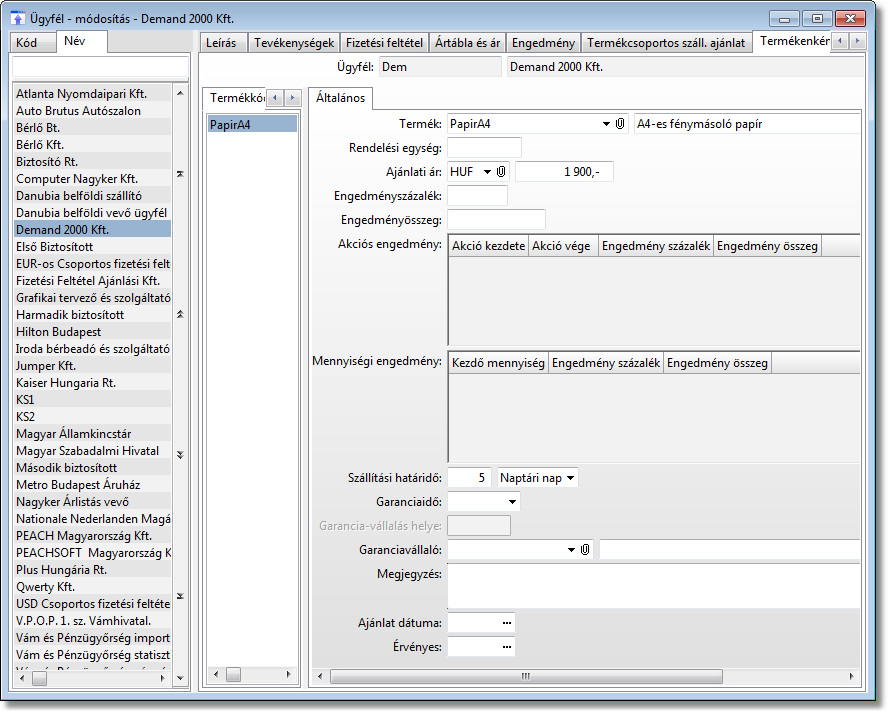Select Hilton Budapest in customer list
Viewport: 888px width, 713px height.
[x=58, y=332]
